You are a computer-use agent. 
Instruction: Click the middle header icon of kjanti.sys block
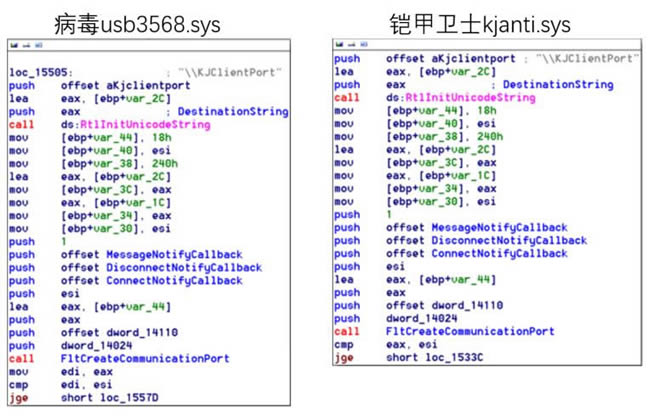[347, 45]
